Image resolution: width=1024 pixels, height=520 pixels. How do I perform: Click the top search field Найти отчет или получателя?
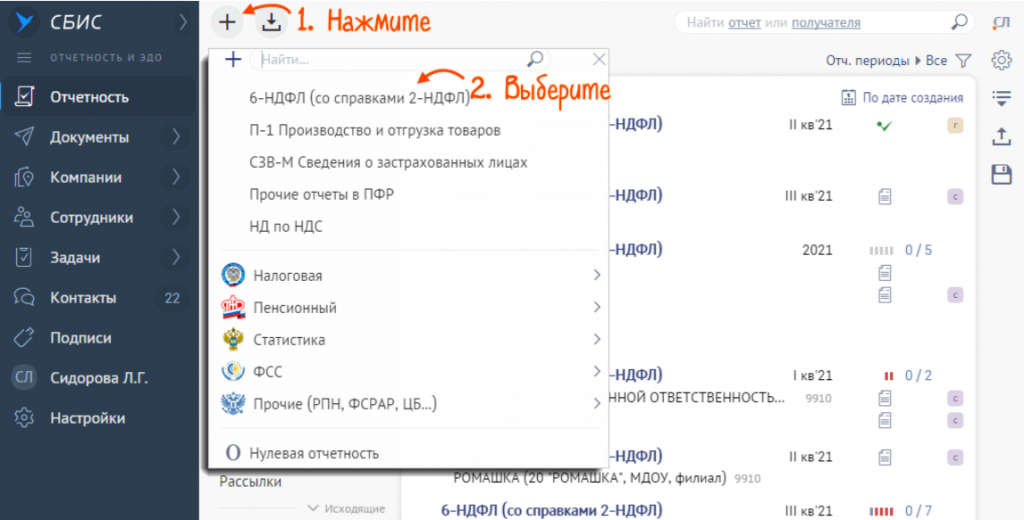pyautogui.click(x=824, y=23)
